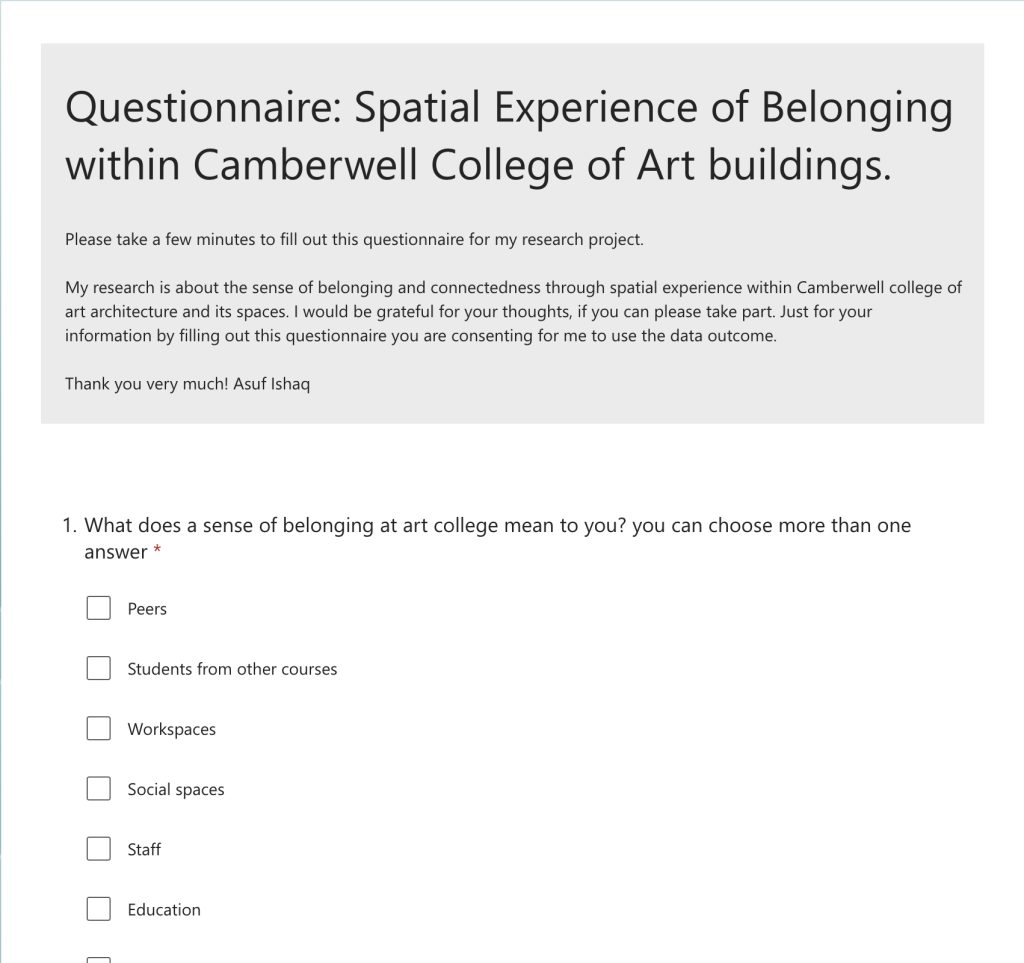The image size is (1024, 963).
Task: Click the My research is about paragraph
Action: click(x=513, y=311)
